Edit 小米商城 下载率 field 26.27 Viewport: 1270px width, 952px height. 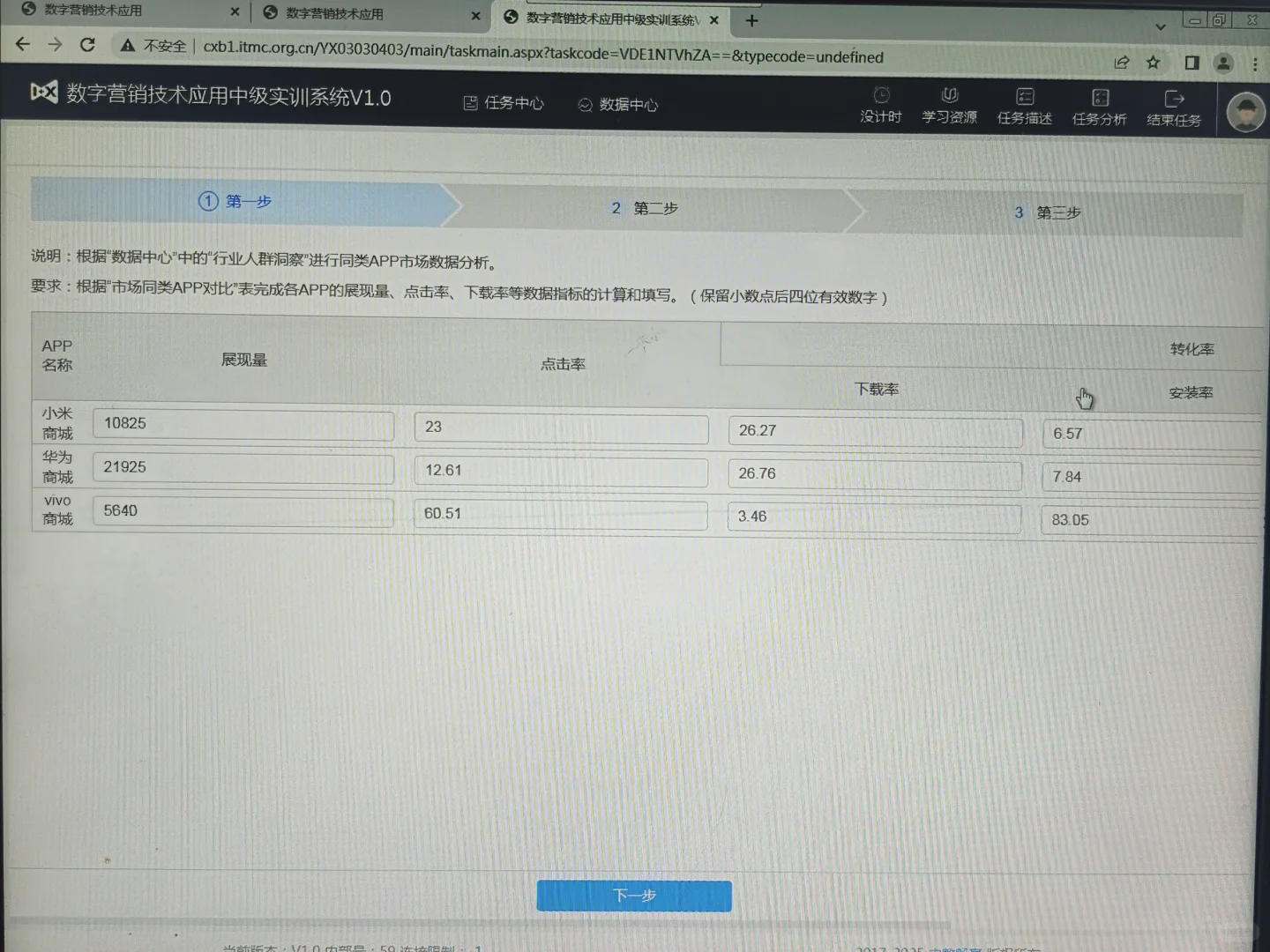coord(875,432)
